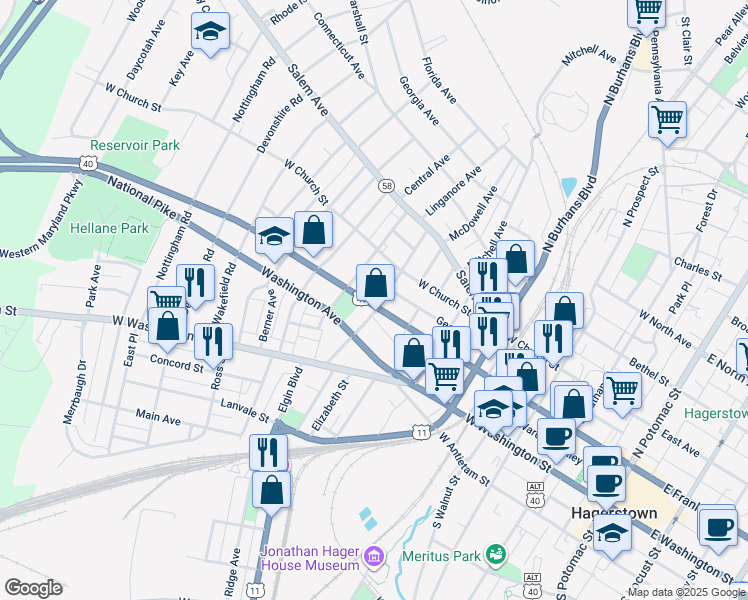Image resolution: width=748 pixels, height=600 pixels.
Task: Click the route 58 shield on Salem Ave
Action: [387, 185]
